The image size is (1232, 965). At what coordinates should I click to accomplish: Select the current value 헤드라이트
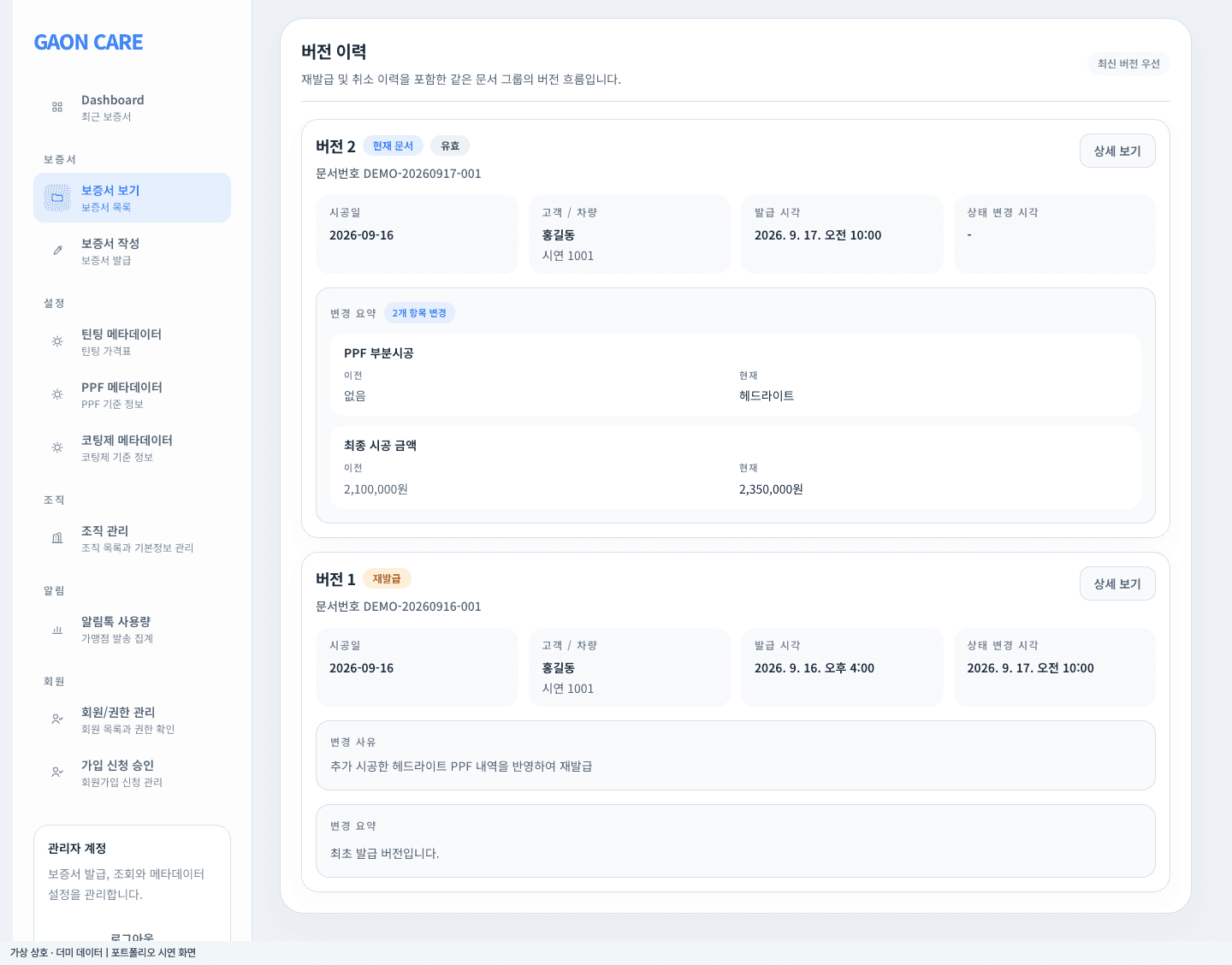point(767,396)
